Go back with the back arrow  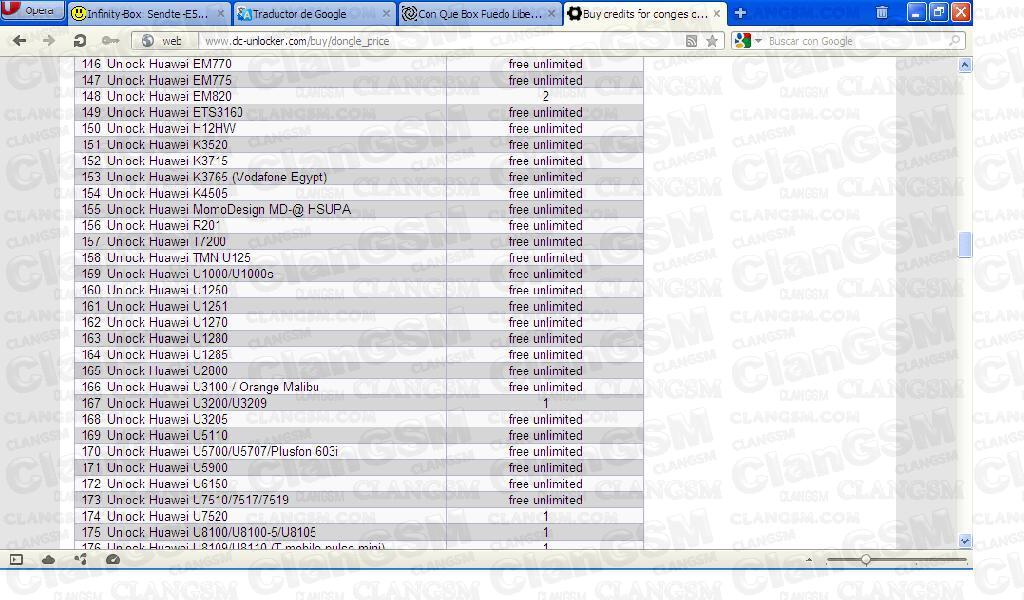[x=20, y=40]
